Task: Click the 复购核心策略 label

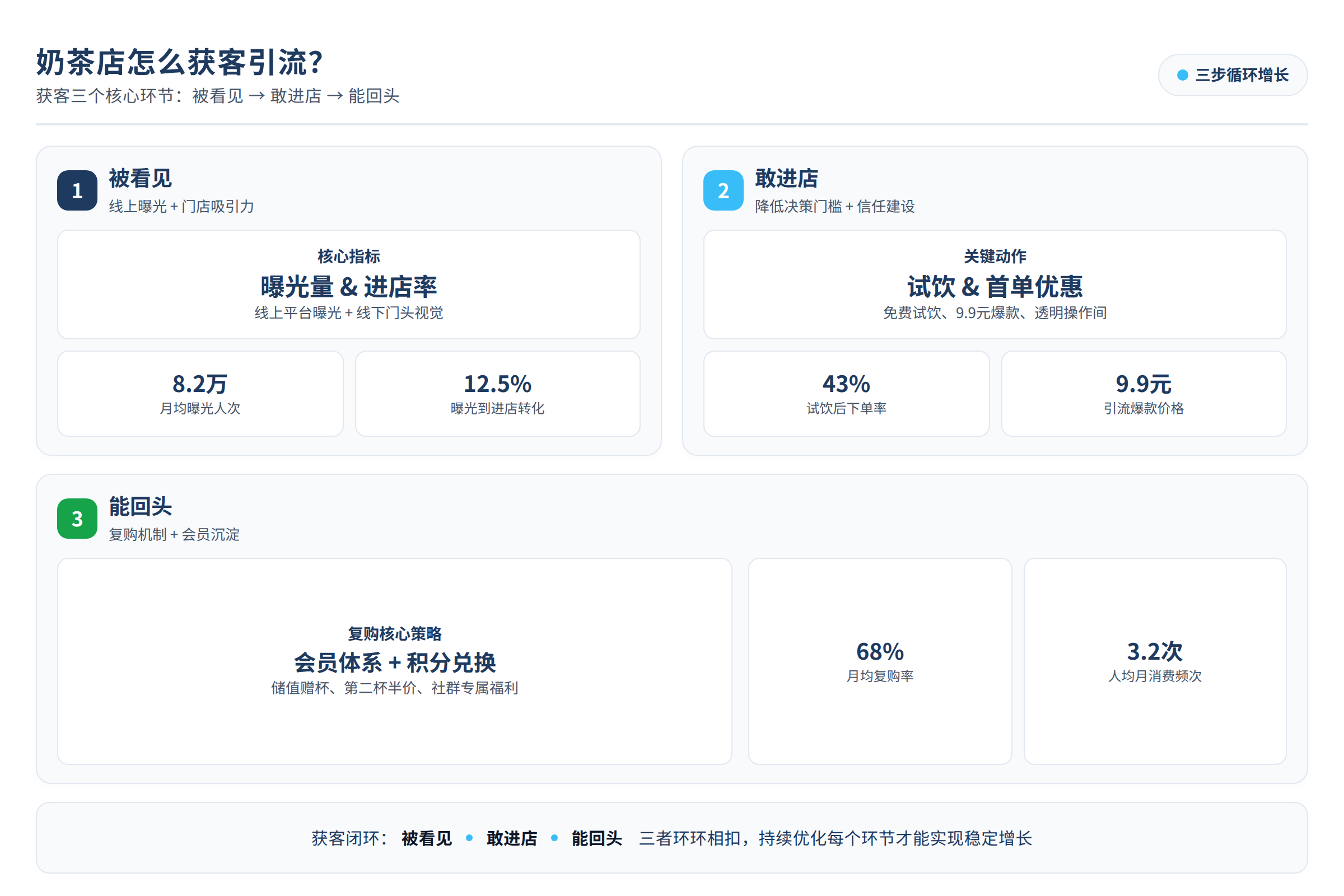Action: (395, 633)
